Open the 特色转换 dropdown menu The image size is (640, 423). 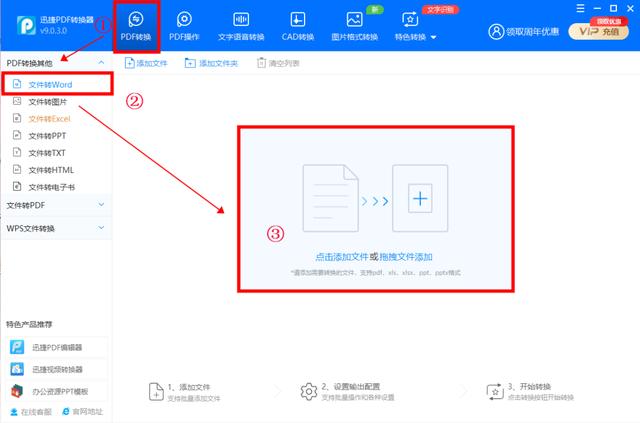(415, 27)
